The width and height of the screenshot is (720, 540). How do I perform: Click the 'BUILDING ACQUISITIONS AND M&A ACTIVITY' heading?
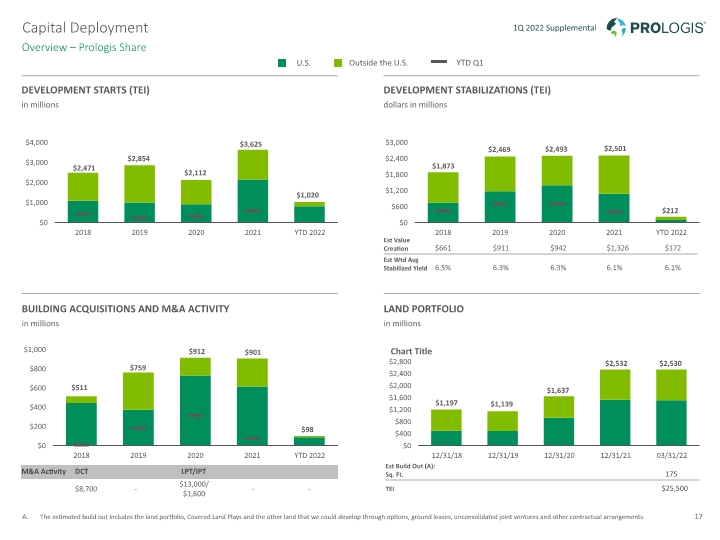point(125,309)
